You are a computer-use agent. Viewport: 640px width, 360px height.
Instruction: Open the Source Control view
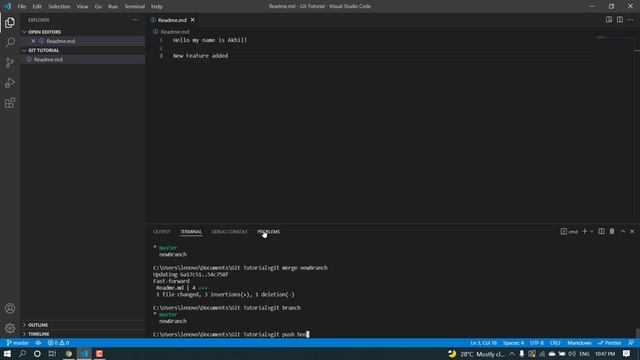tap(10, 62)
